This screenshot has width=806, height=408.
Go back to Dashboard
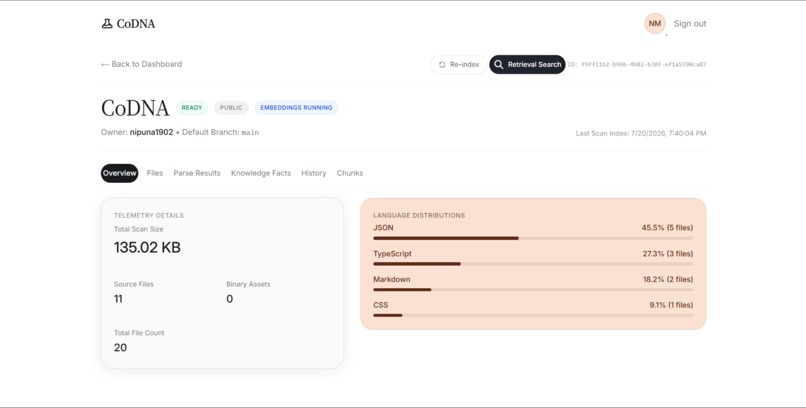coord(141,64)
